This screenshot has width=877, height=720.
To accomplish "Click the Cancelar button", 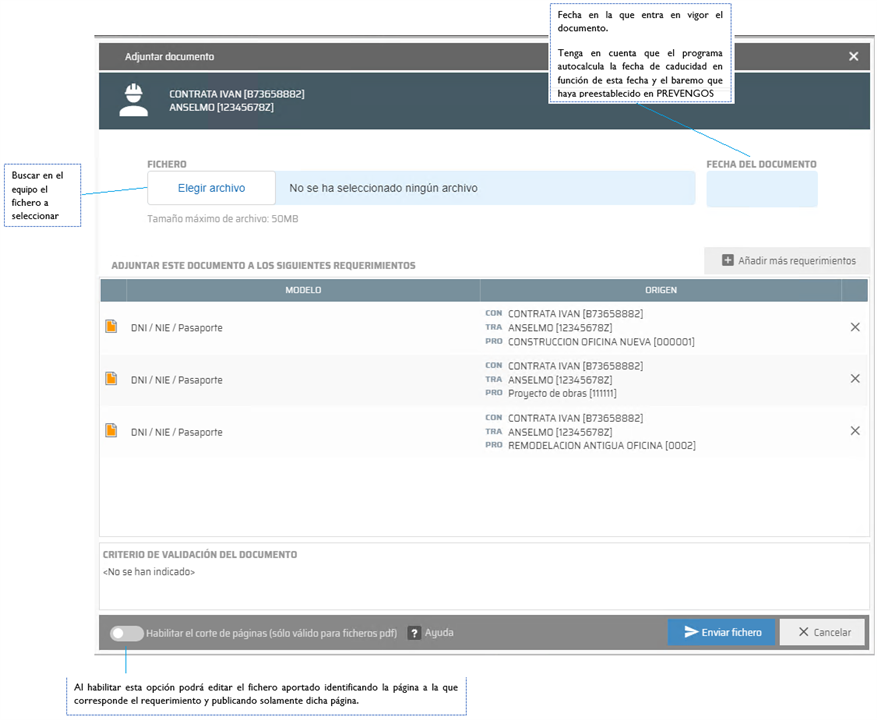I will click(x=822, y=632).
